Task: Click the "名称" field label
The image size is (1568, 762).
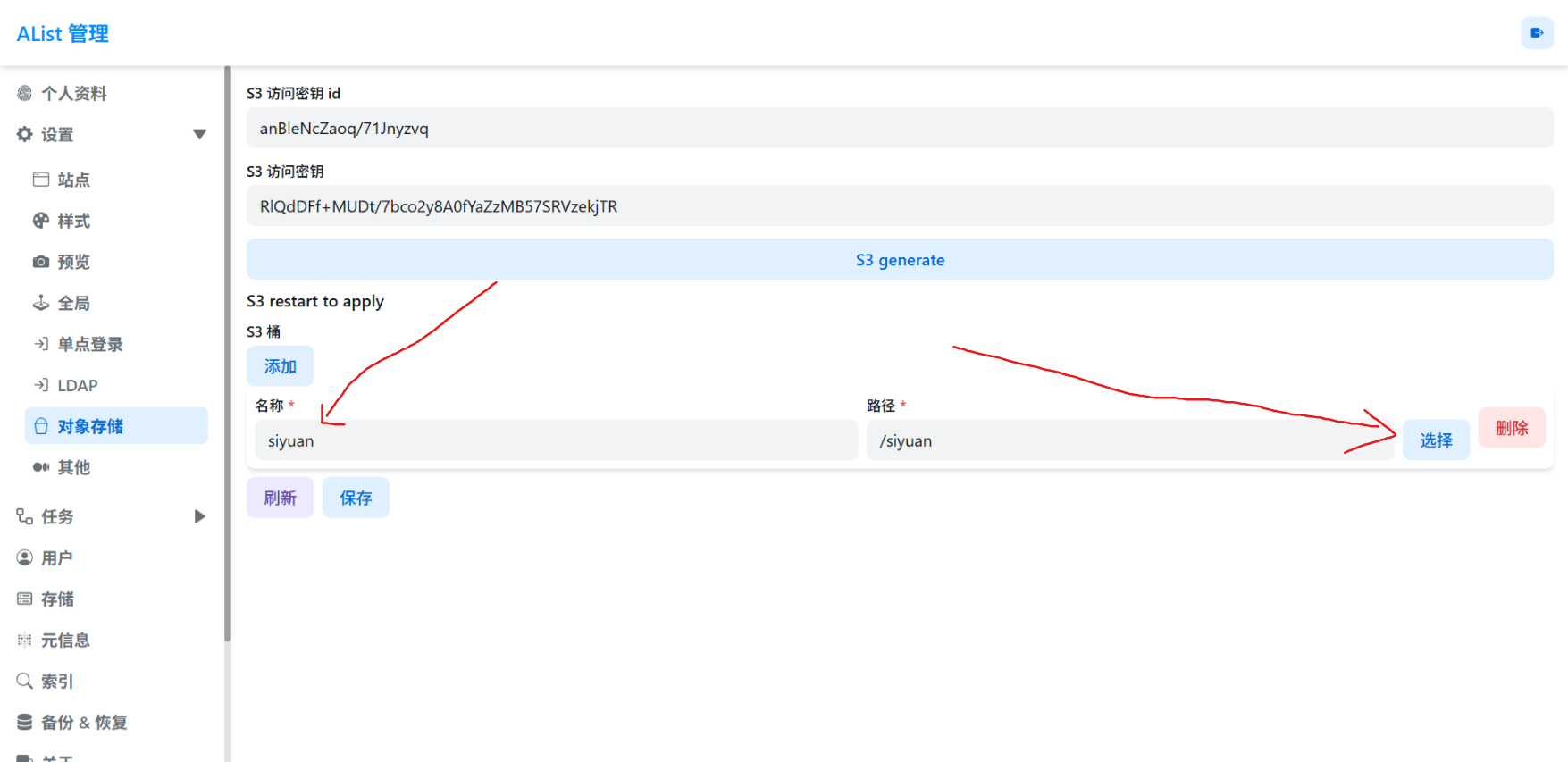Action: tap(269, 406)
